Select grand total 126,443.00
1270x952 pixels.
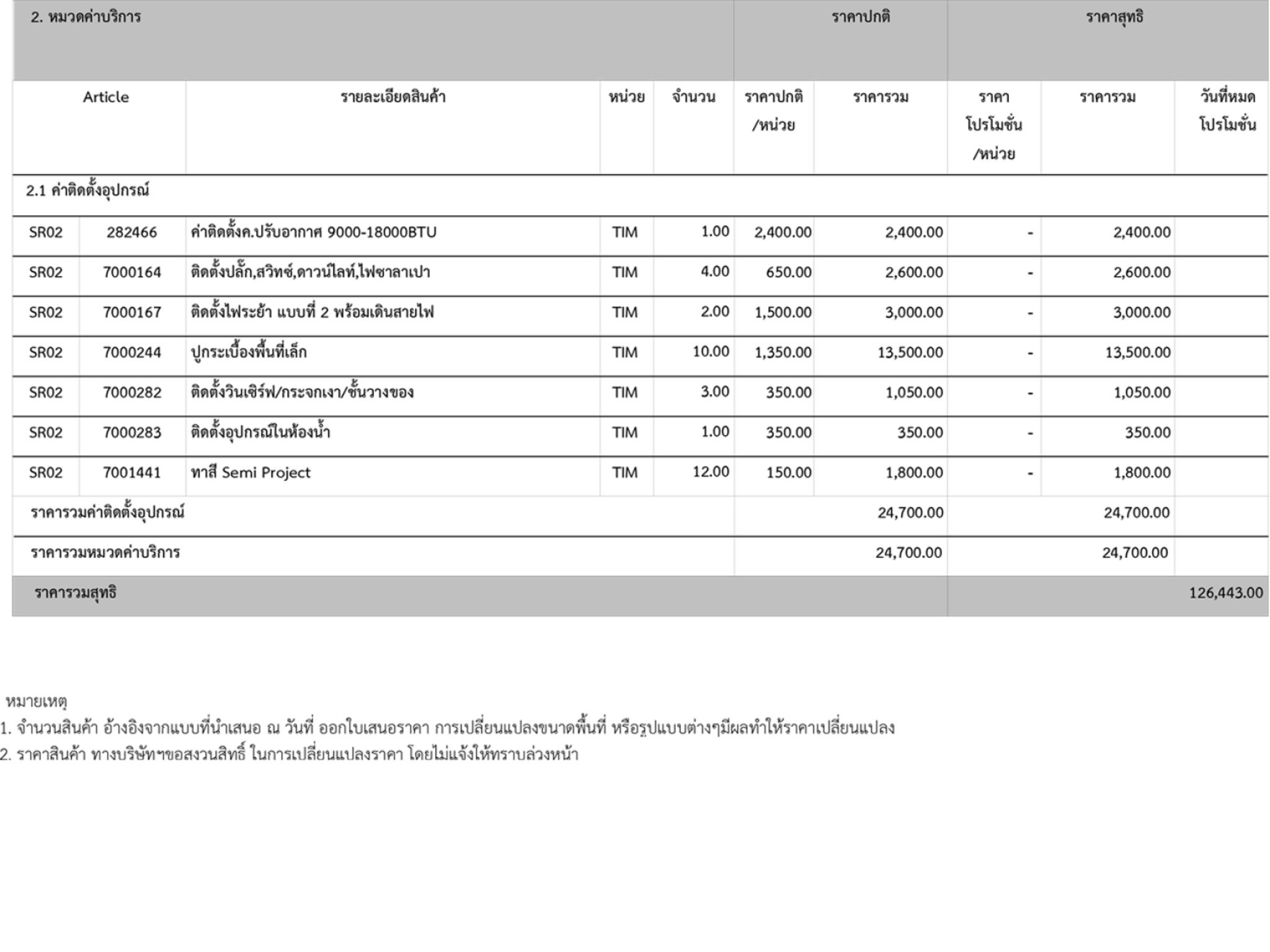[x=1225, y=593]
